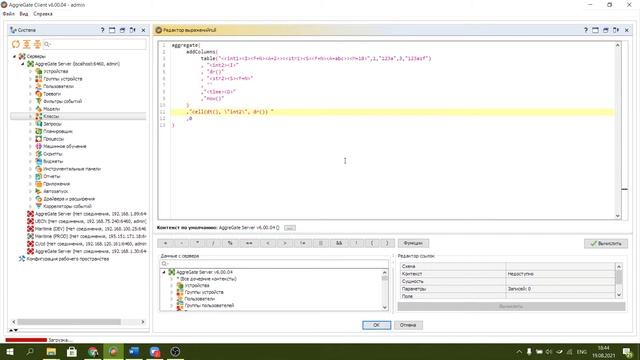Open the Вид menu
Image resolution: width=640 pixels, height=360 pixels.
tap(24, 14)
